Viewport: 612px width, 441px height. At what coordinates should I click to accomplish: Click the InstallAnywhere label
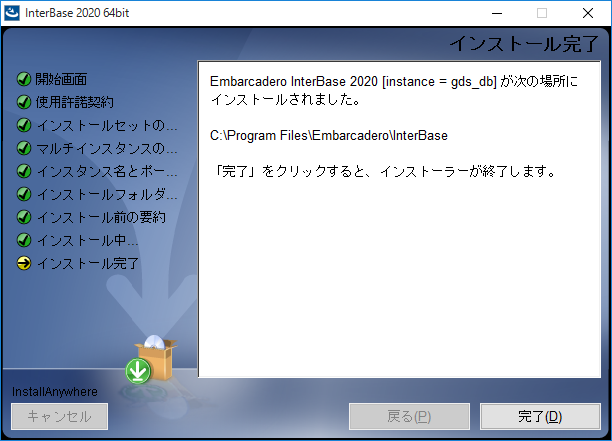pos(55,391)
